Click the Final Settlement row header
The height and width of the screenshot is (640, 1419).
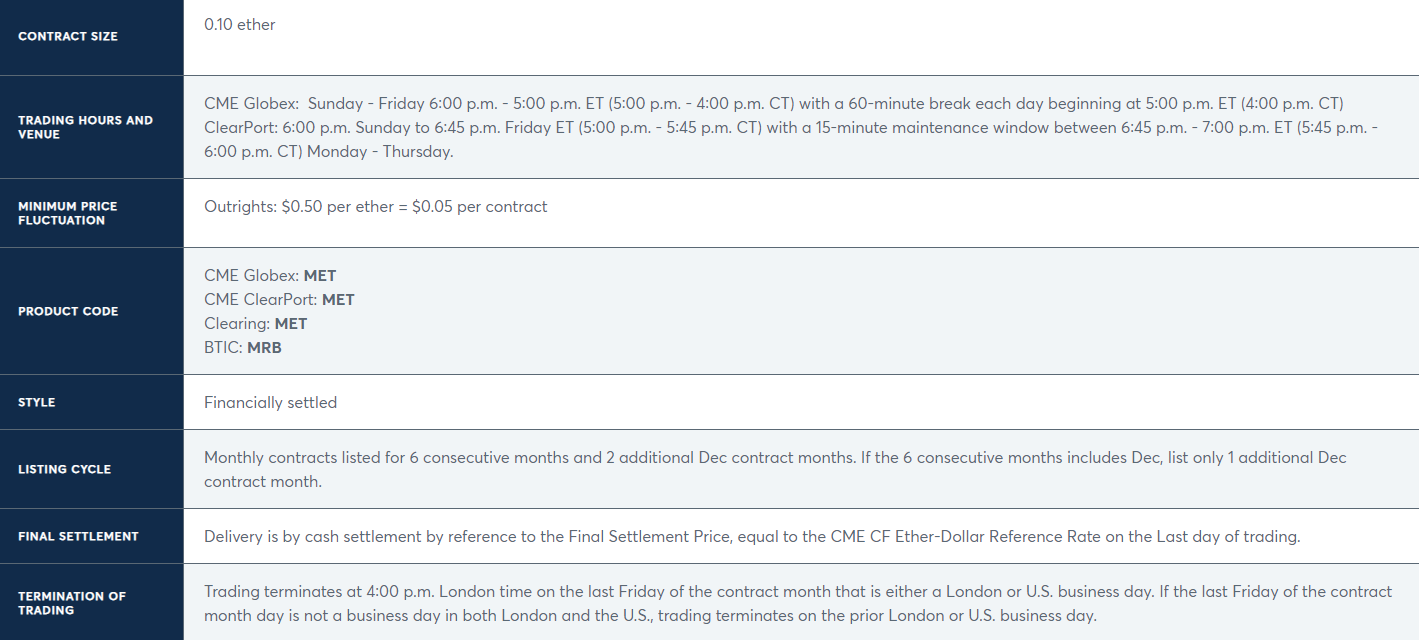click(78, 537)
